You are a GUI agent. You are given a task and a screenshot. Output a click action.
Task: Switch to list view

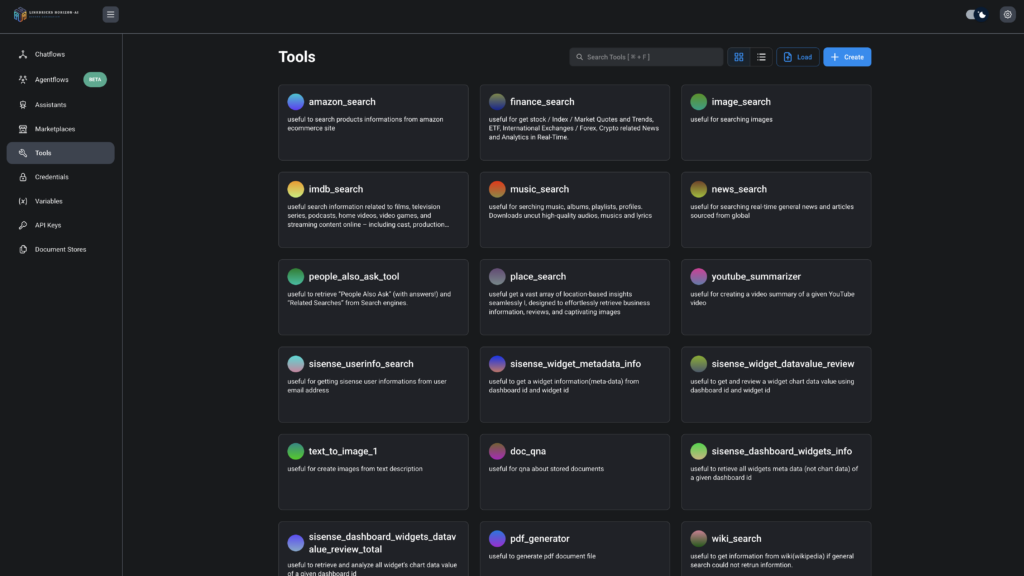pyautogui.click(x=761, y=57)
